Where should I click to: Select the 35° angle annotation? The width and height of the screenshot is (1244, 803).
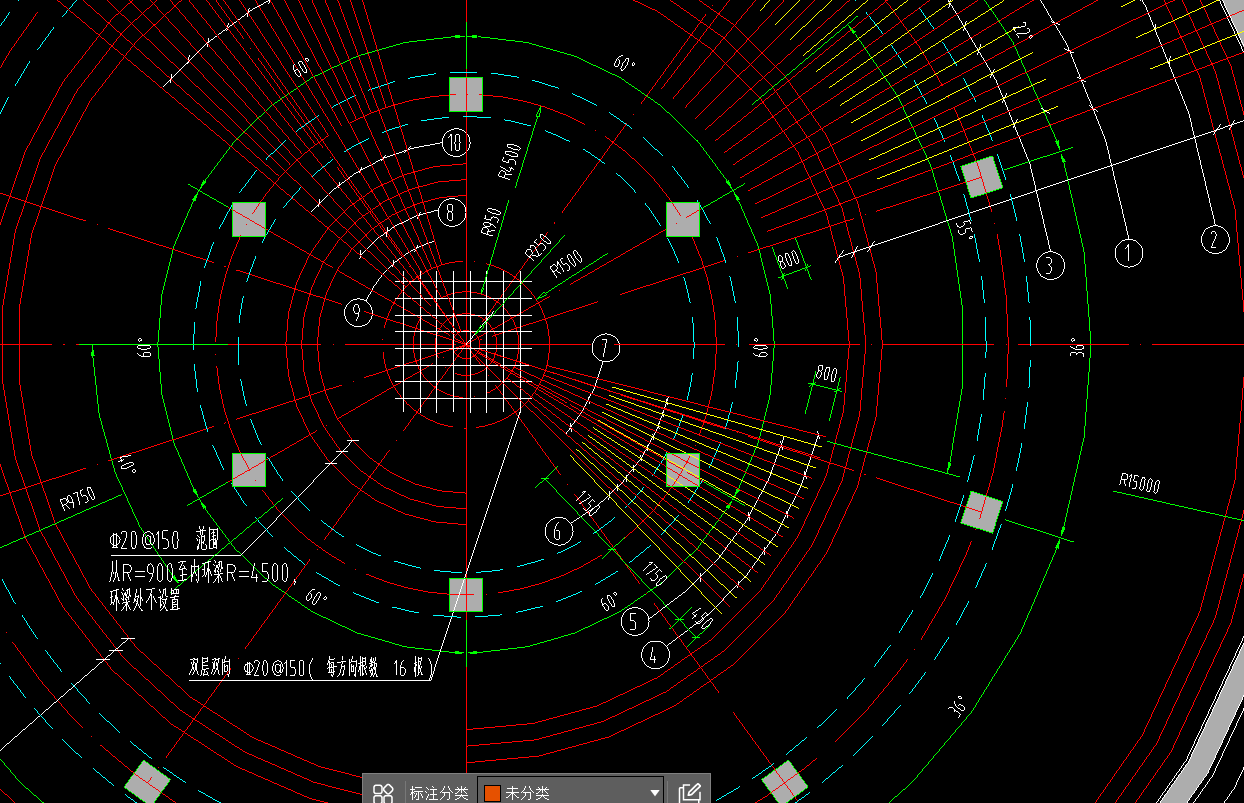tap(965, 229)
